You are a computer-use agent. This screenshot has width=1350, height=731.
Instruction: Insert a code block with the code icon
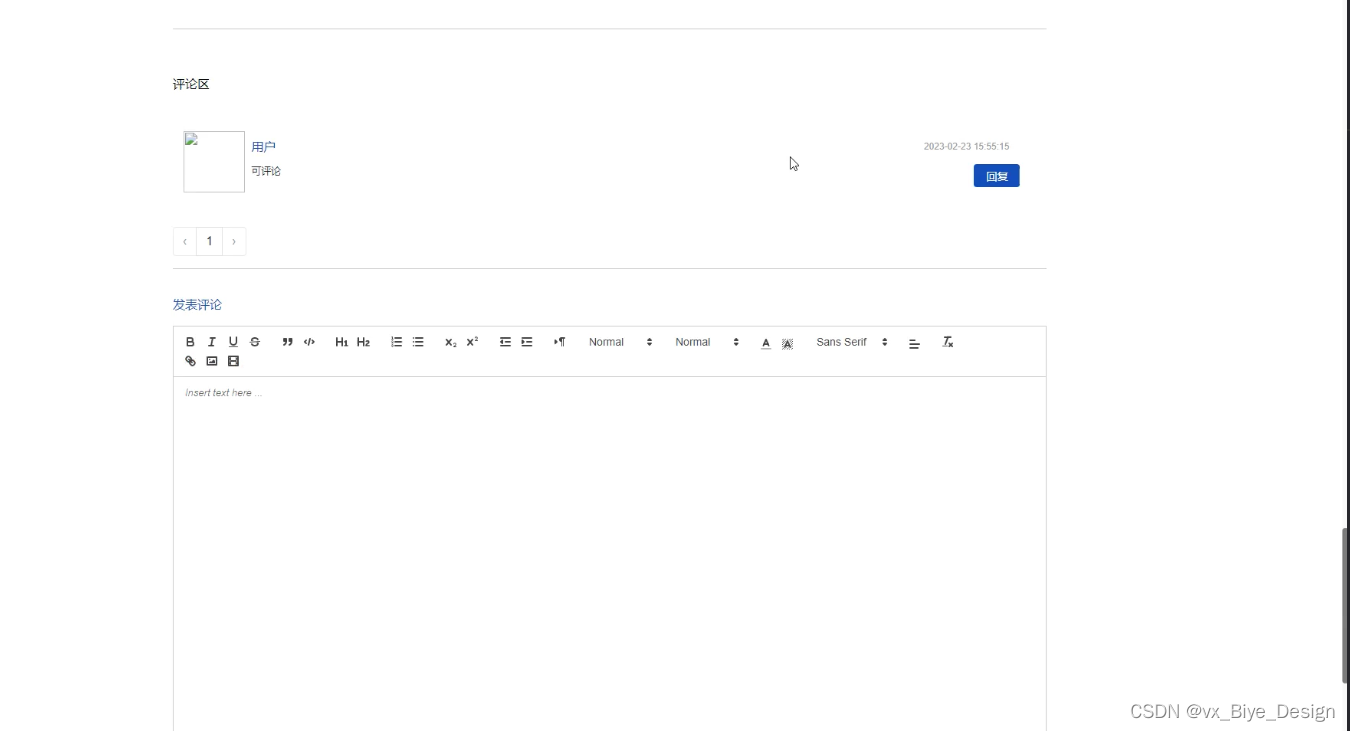[309, 342]
